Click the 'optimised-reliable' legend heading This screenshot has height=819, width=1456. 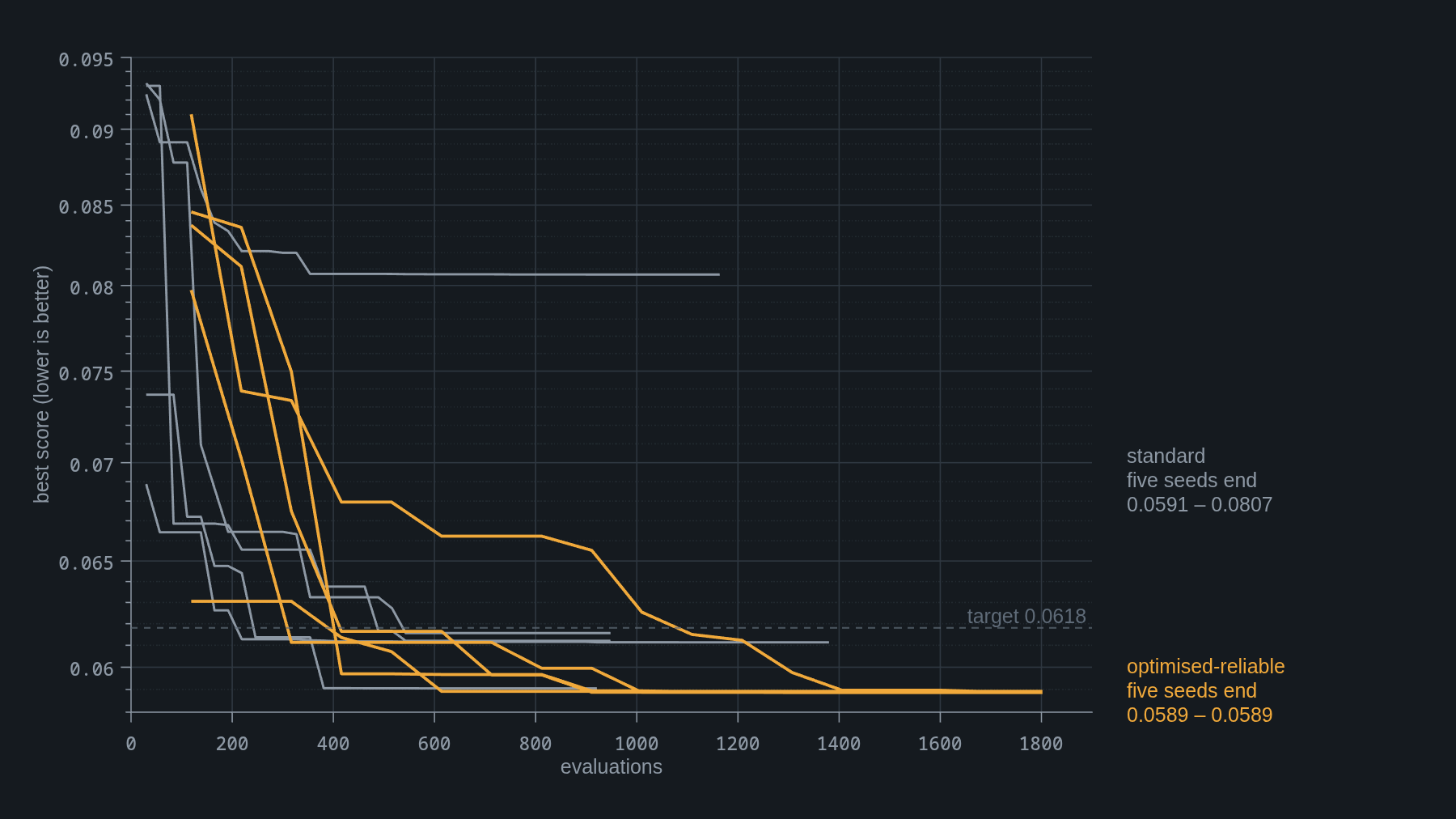[x=1205, y=666]
